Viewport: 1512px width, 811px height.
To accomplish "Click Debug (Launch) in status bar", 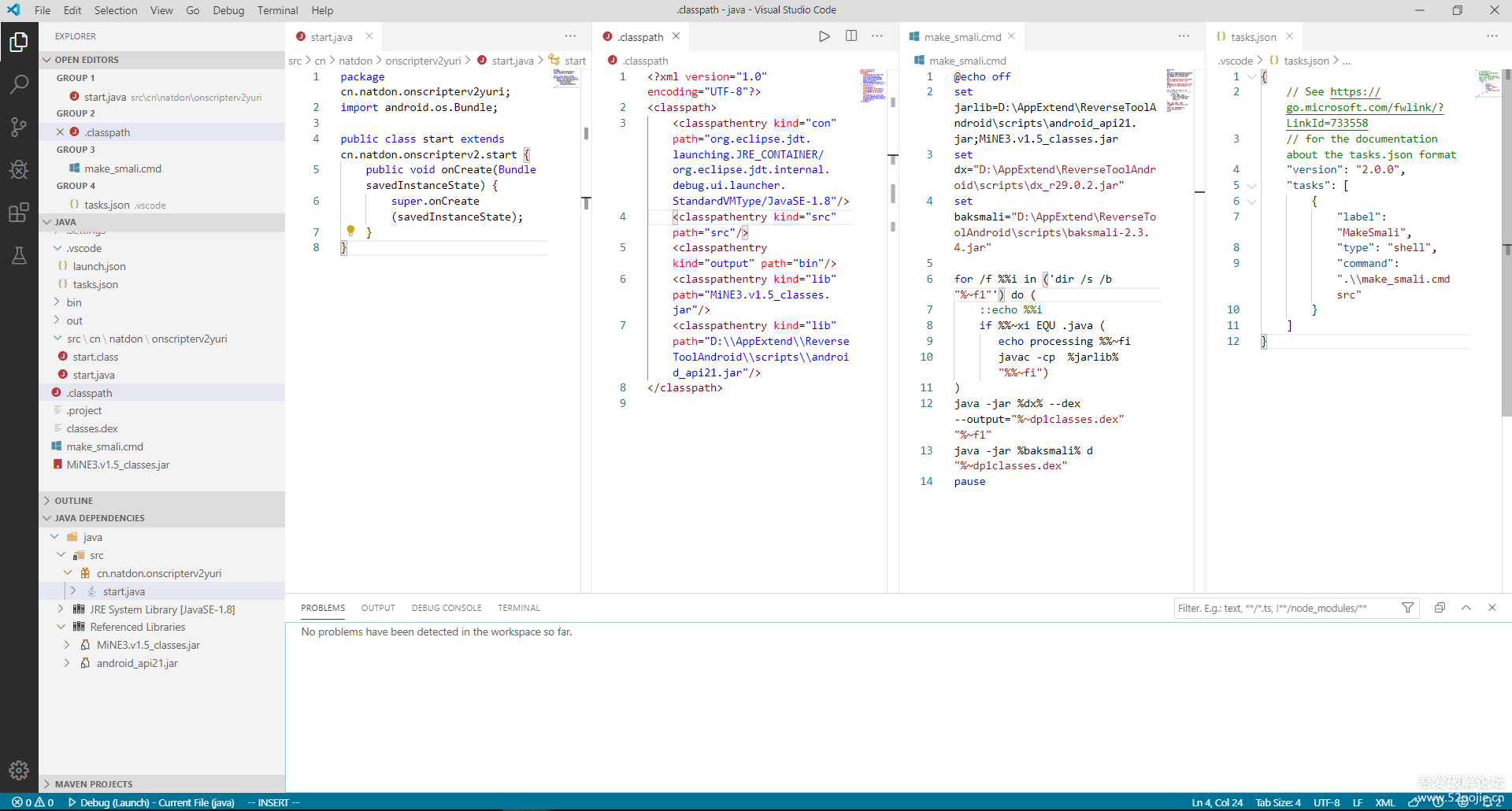I will [151, 802].
